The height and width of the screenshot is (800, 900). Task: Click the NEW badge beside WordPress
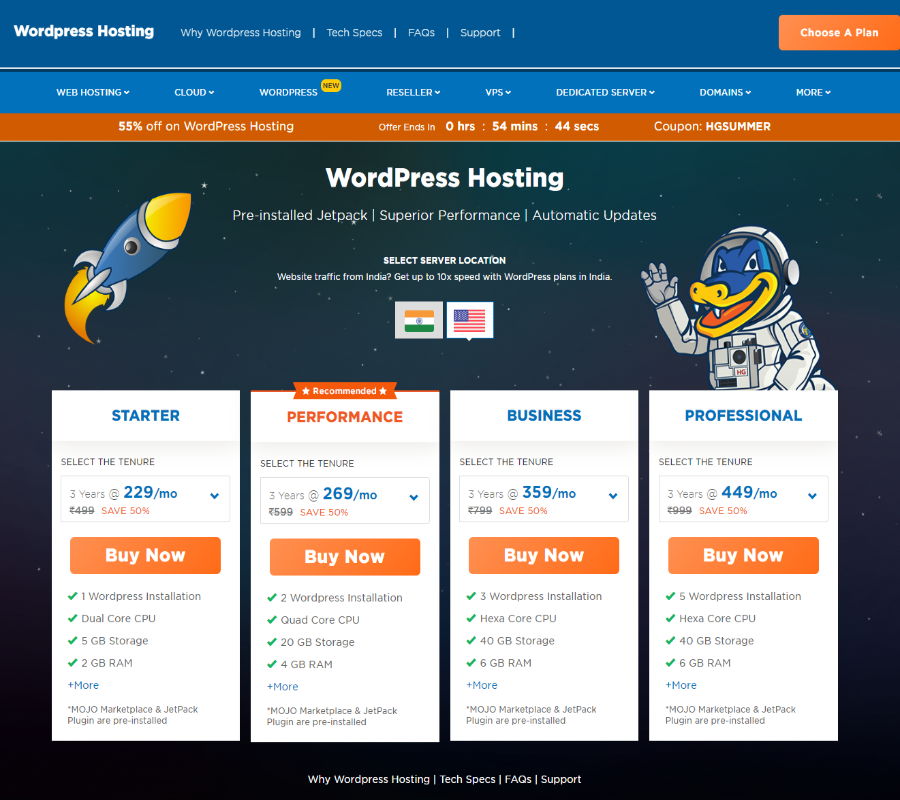331,86
